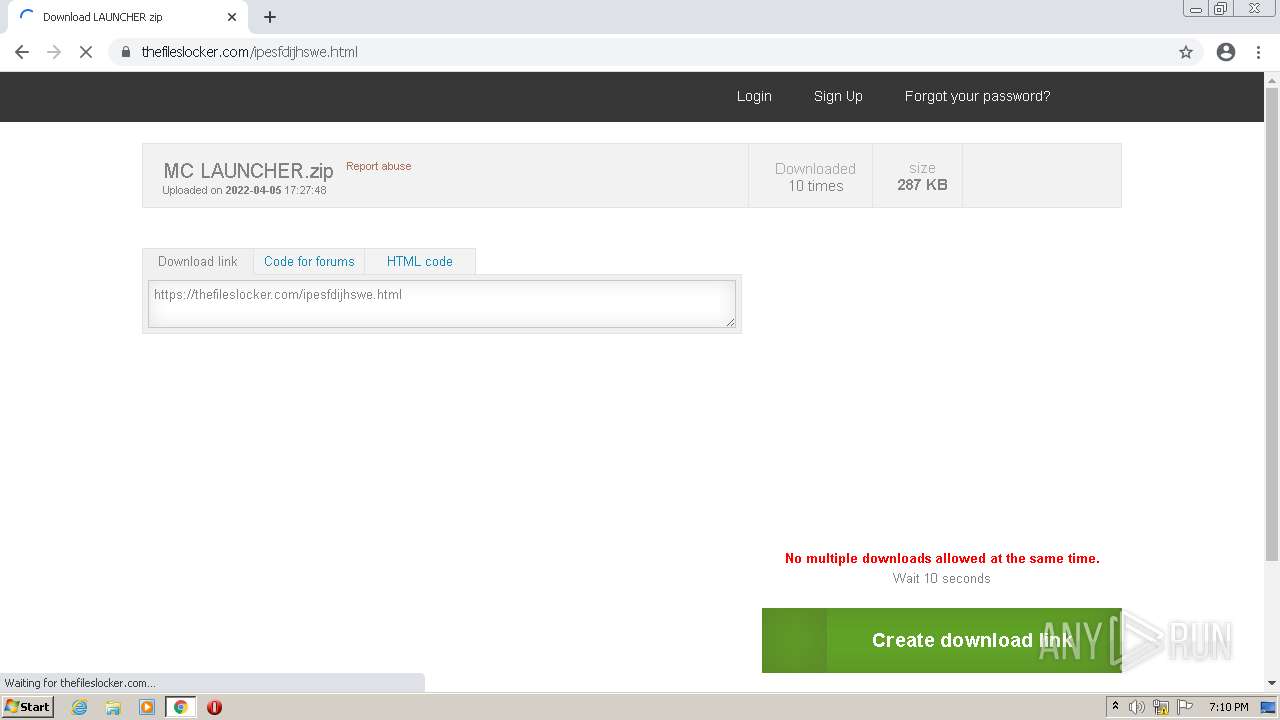1280x720 pixels.
Task: Click the MC LAUNCHER.zip file title
Action: 248,170
